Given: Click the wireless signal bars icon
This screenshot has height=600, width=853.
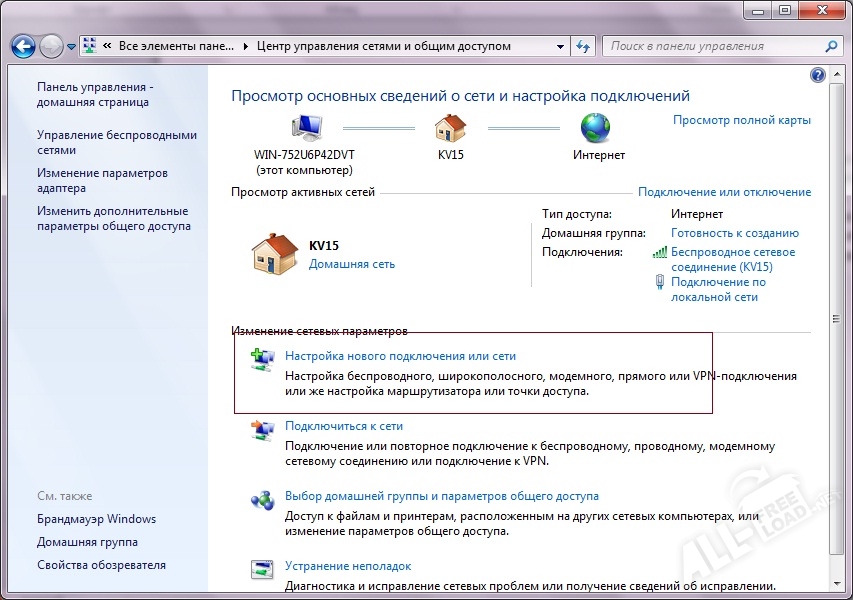Looking at the screenshot, I should [x=659, y=252].
